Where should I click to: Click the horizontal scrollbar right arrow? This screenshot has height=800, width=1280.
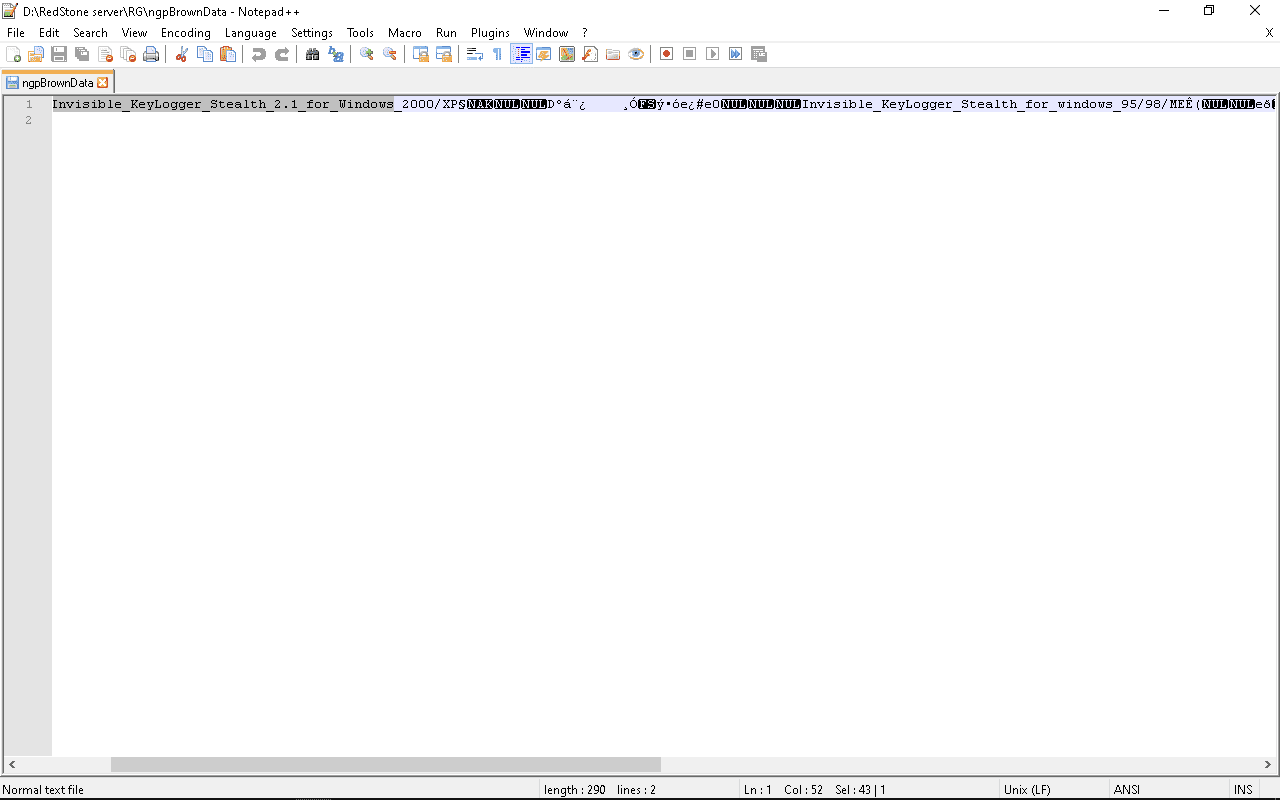[1269, 765]
